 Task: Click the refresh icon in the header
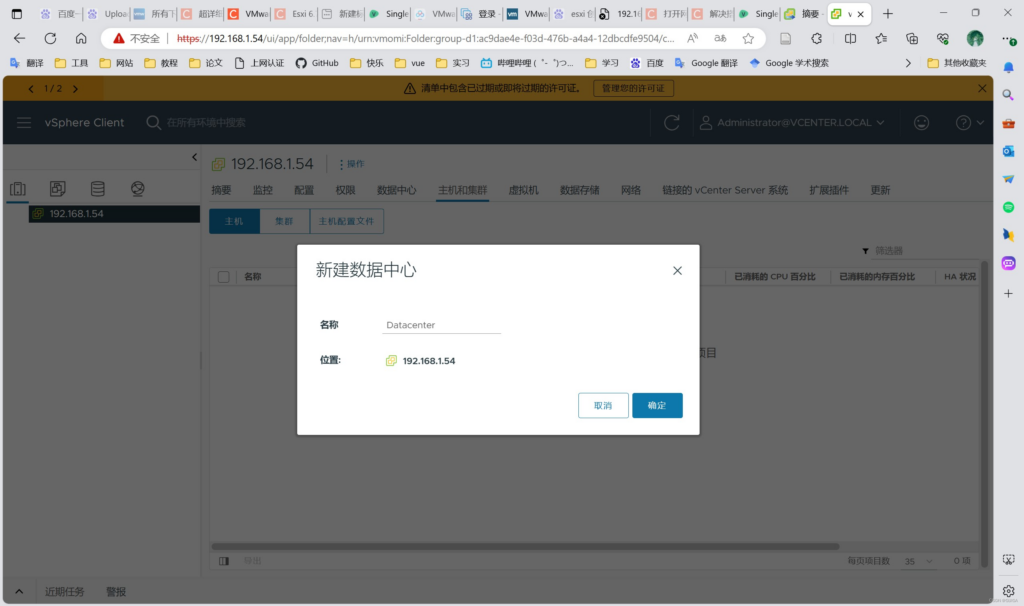coord(672,122)
